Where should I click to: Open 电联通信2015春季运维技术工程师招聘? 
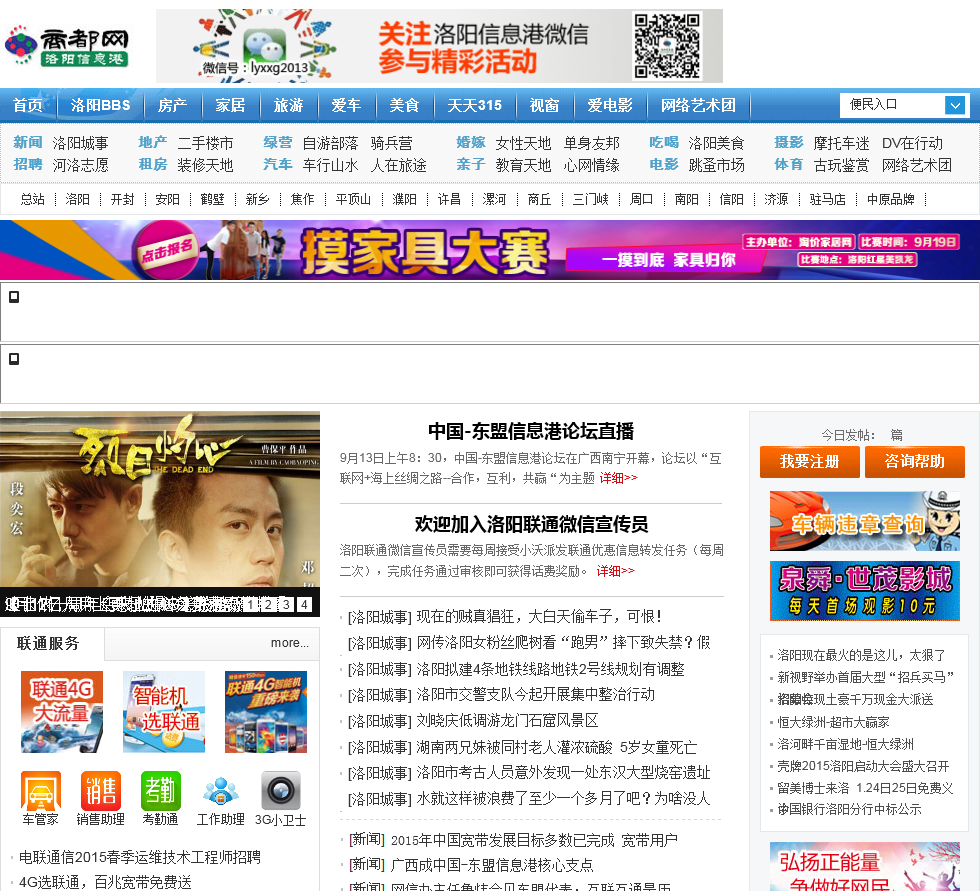(139, 857)
